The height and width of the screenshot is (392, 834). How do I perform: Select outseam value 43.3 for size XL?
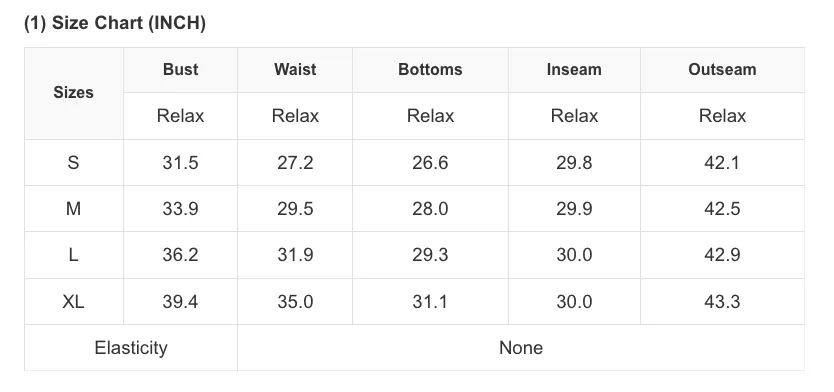722,302
